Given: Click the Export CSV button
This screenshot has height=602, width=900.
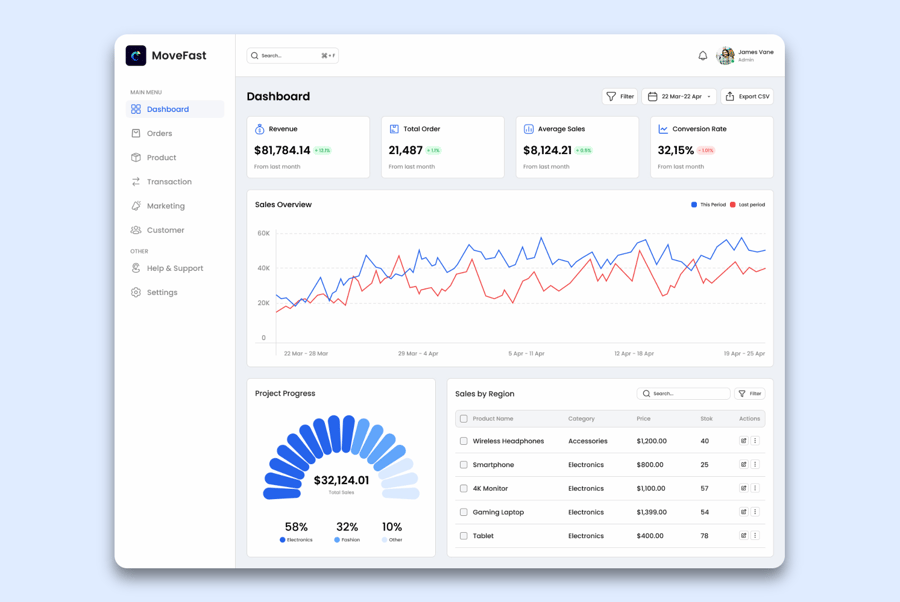Looking at the screenshot, I should 747,97.
